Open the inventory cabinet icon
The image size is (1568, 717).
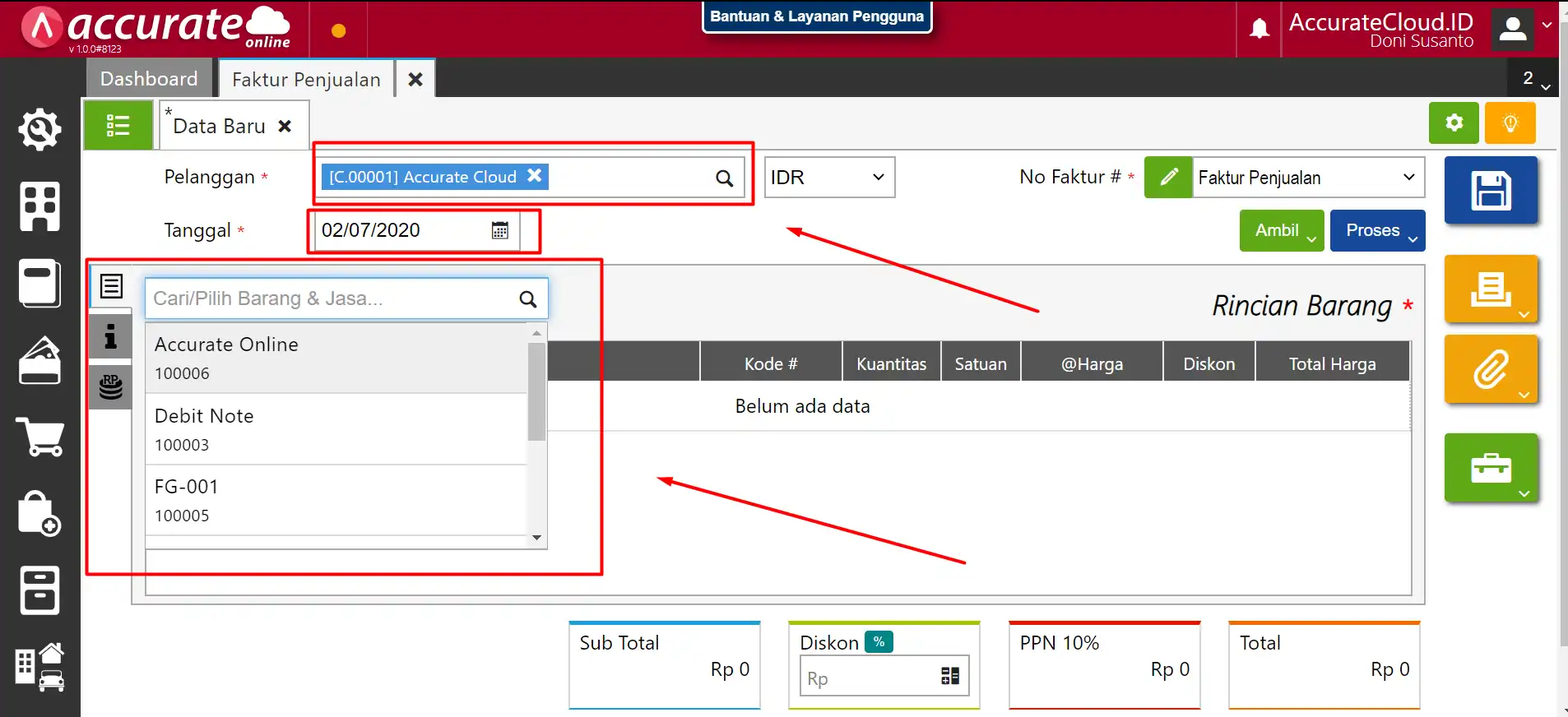coord(39,590)
